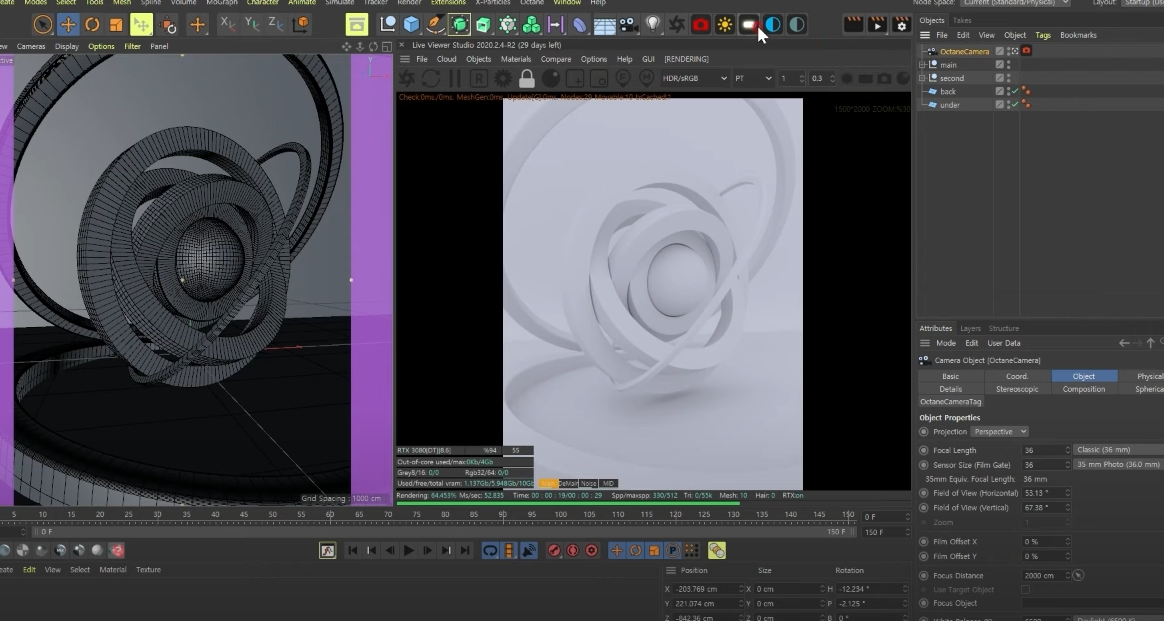
Task: Open the Spline Pen tool
Action: [x=435, y=24]
